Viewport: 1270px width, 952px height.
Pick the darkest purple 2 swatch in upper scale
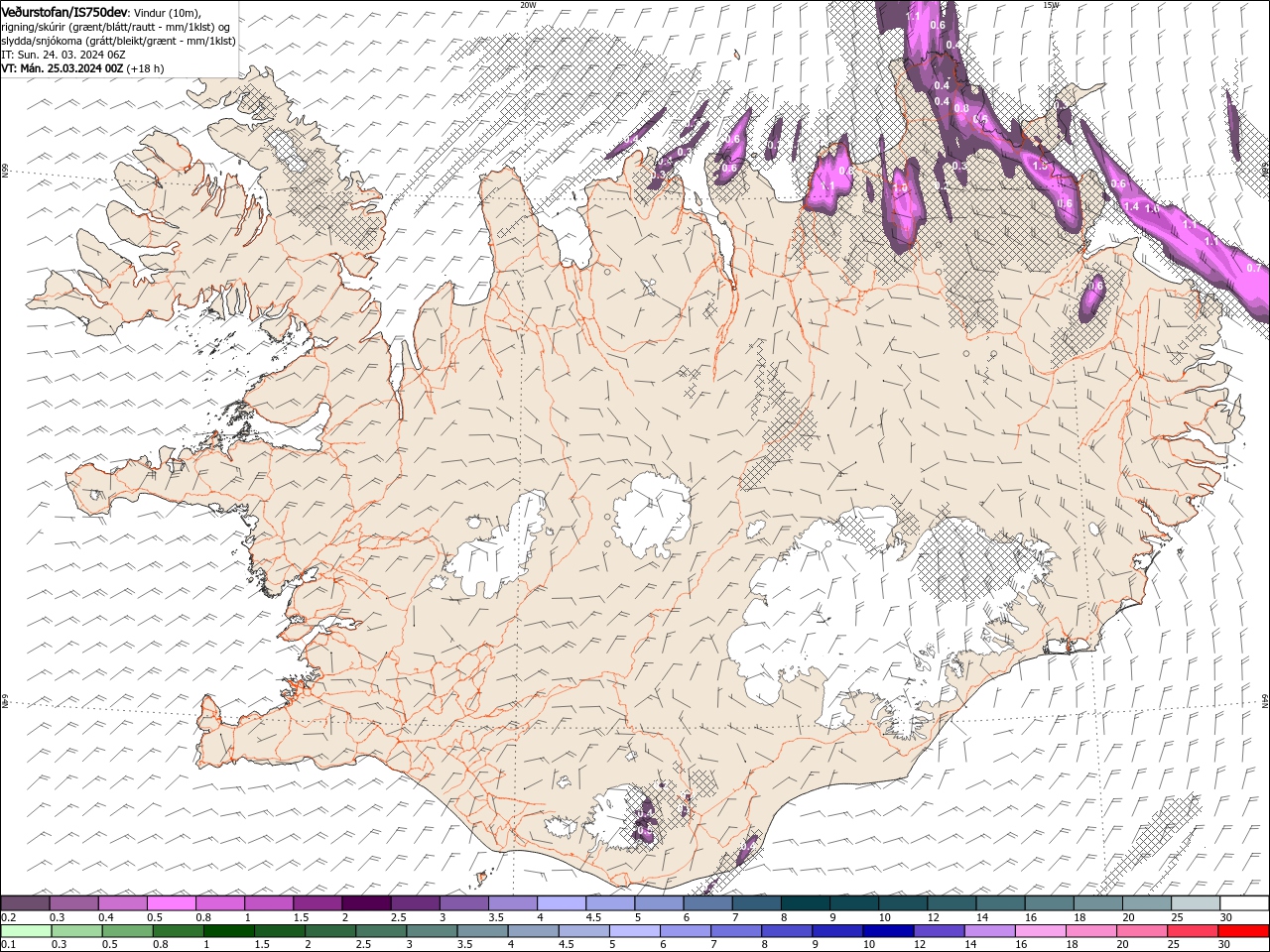365,903
